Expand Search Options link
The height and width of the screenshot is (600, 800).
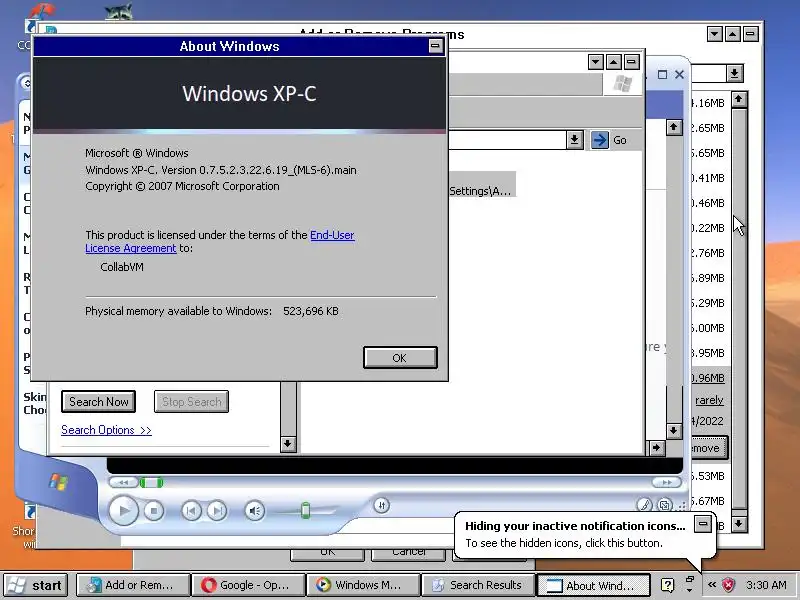click(x=106, y=430)
